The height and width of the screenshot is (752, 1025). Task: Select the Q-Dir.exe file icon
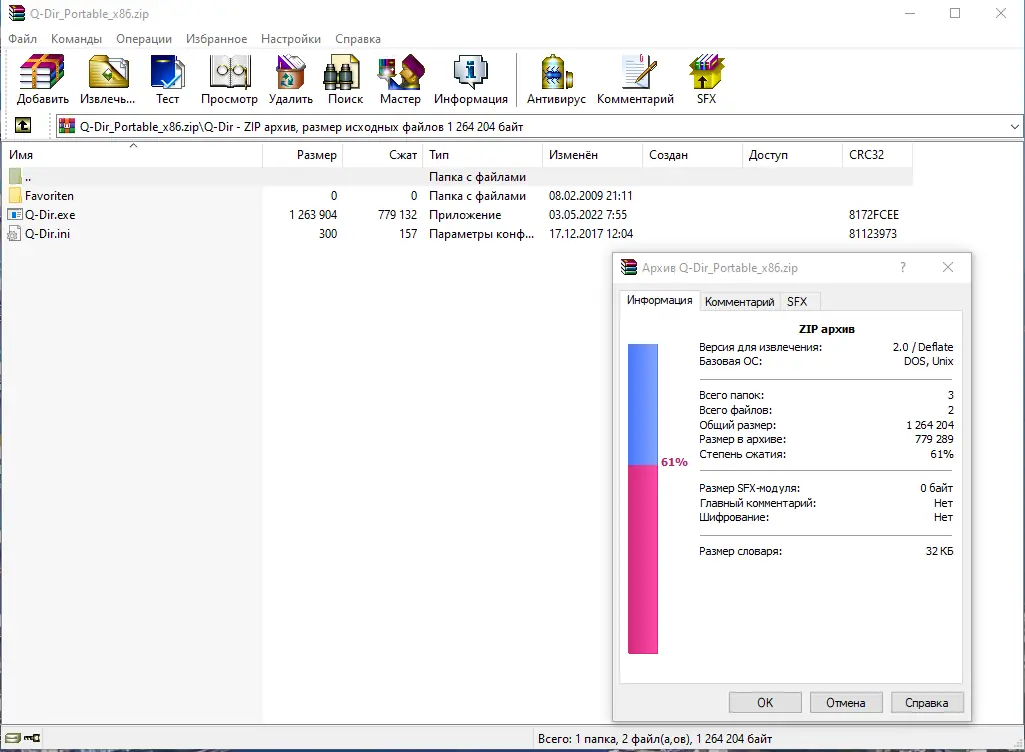click(15, 214)
